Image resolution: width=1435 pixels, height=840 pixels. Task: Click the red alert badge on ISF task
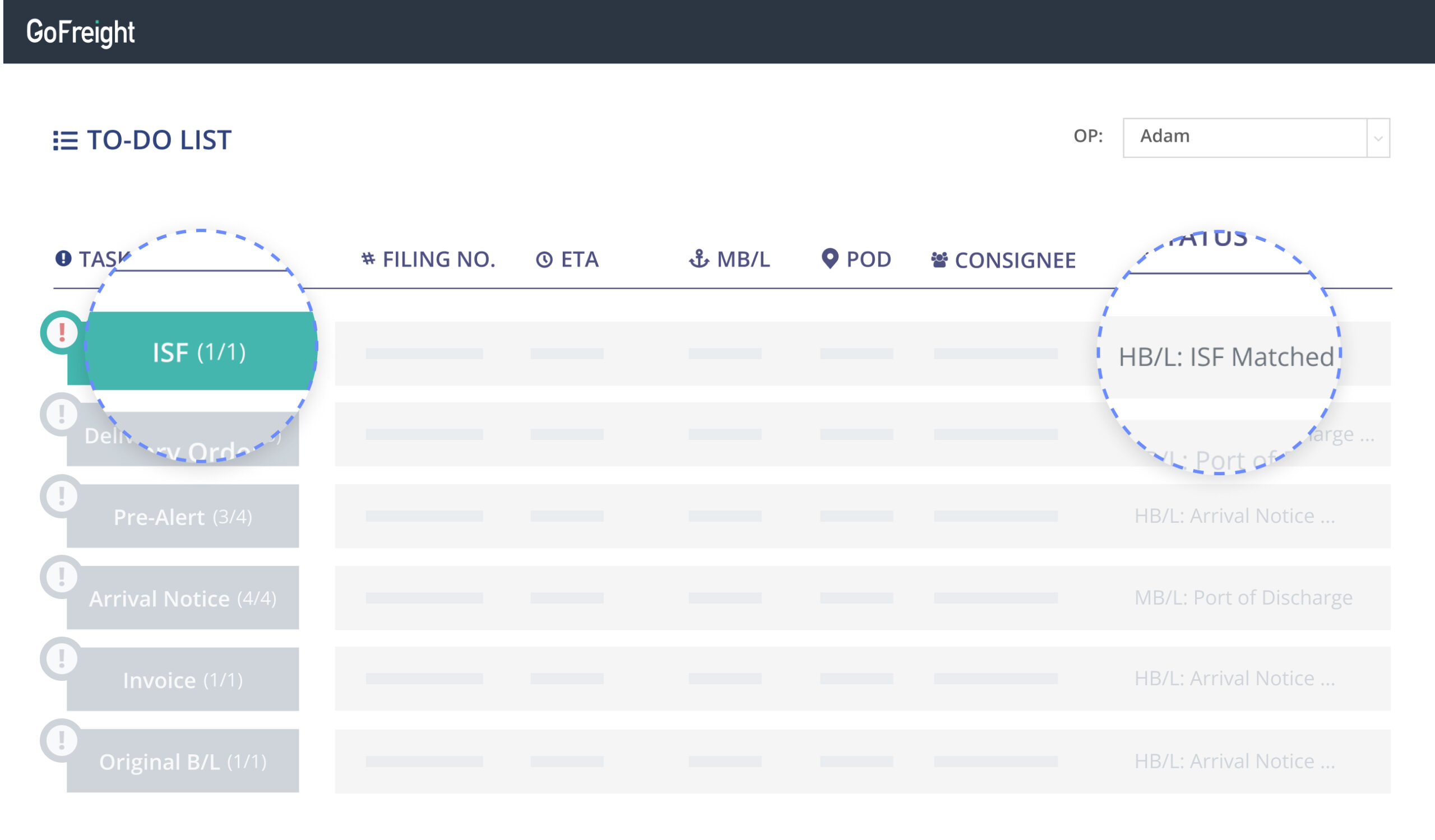coord(62,332)
